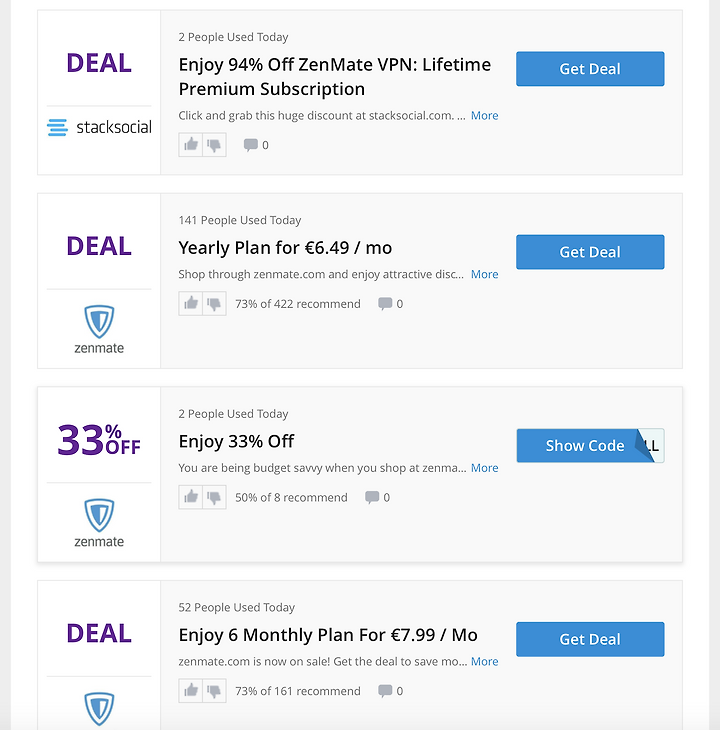The width and height of the screenshot is (720, 730).
Task: Expand More on the 6 Monthly Plan description
Action: (x=484, y=662)
